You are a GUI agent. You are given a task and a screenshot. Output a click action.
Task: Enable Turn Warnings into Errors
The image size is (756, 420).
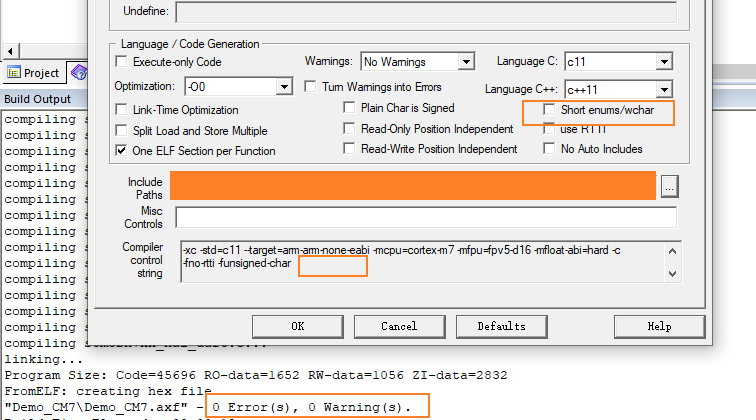coord(310,87)
